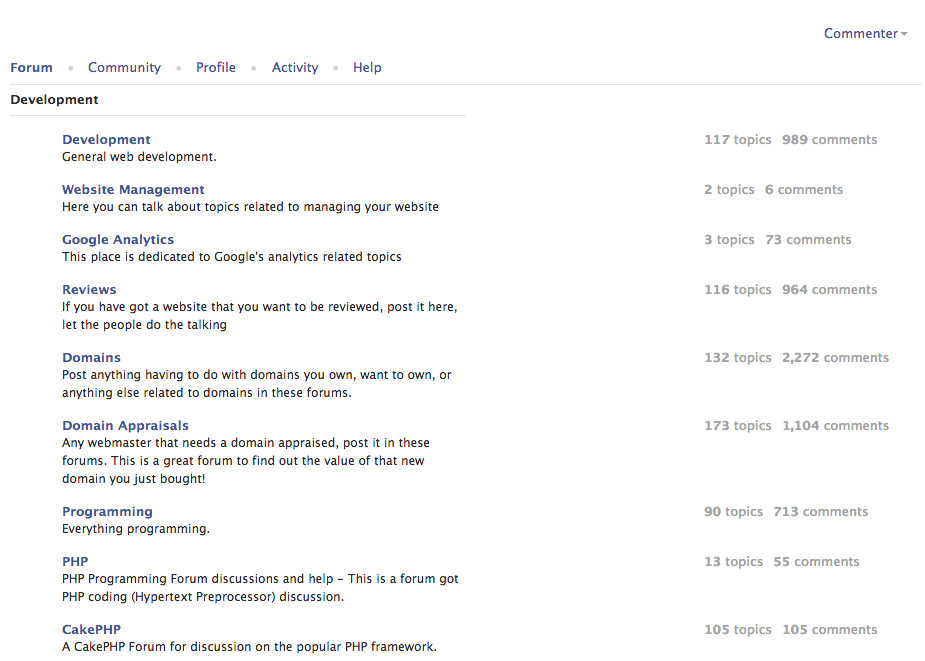Switch to the Activity menu item
This screenshot has width=925, height=661.
point(295,68)
